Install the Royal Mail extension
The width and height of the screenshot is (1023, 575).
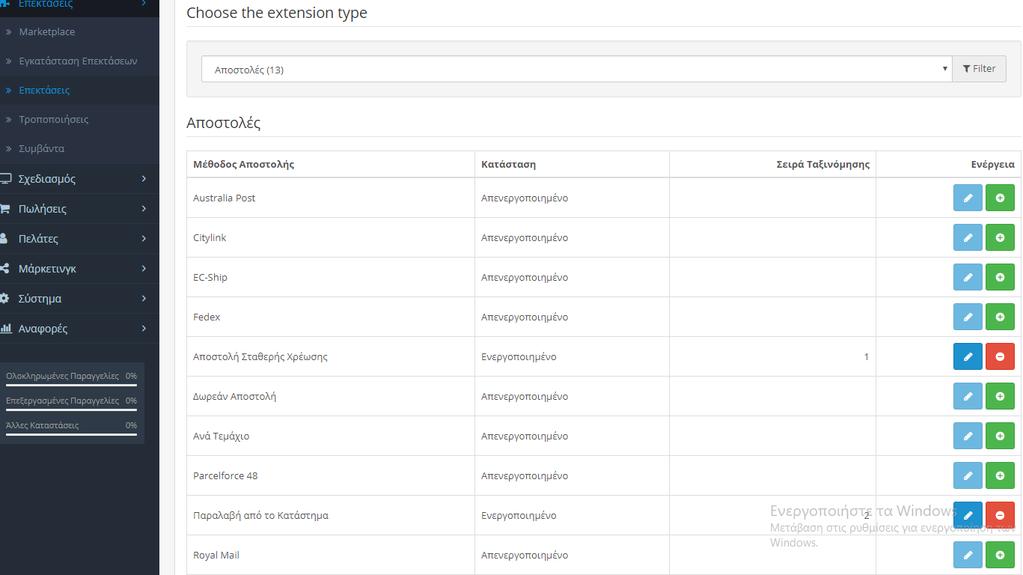[1000, 555]
